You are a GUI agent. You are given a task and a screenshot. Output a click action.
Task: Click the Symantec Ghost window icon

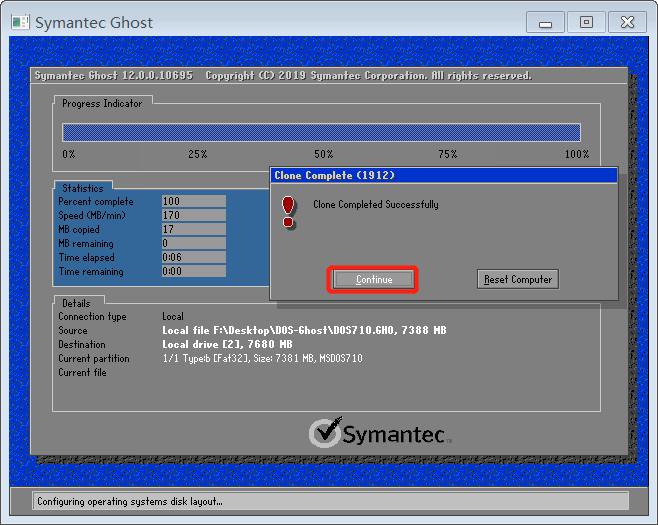pos(21,22)
